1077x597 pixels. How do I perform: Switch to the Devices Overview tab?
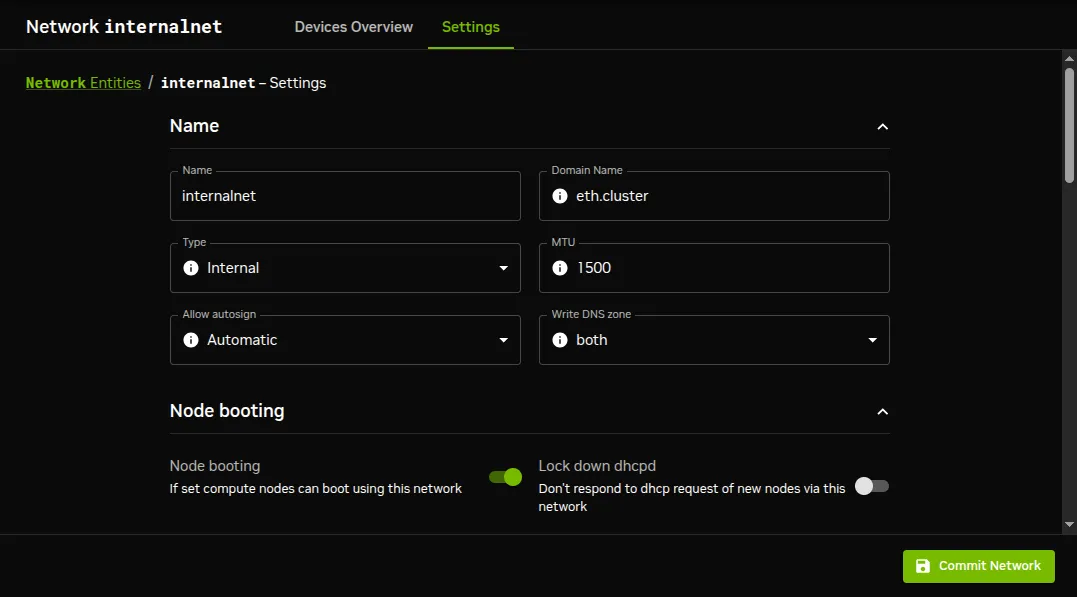[354, 27]
